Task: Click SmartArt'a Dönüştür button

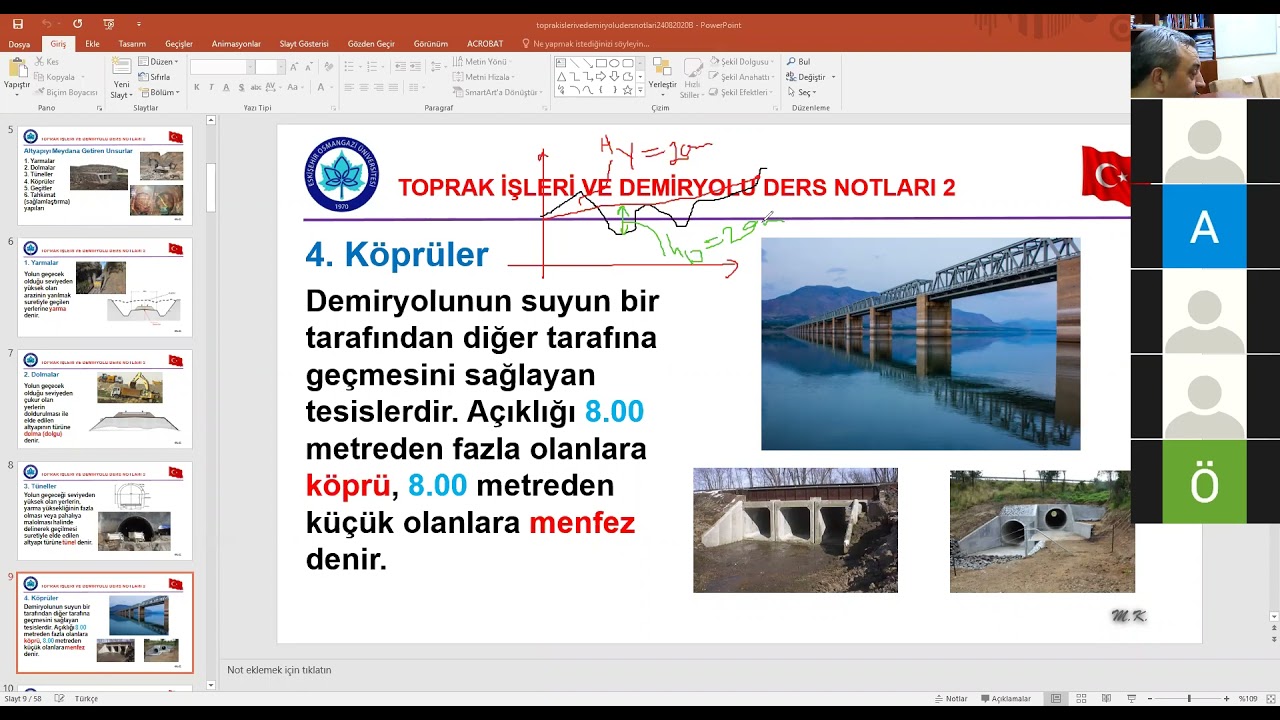Action: pos(497,92)
